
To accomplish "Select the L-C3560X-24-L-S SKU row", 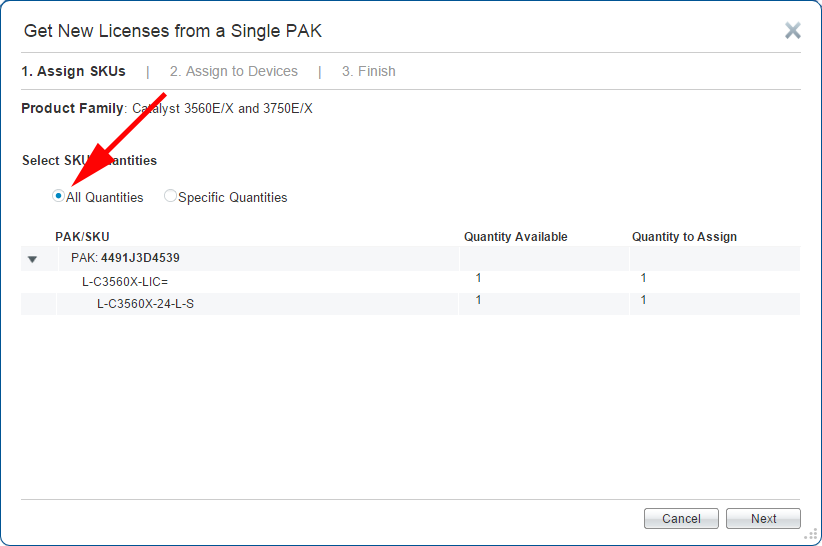I will [x=410, y=304].
